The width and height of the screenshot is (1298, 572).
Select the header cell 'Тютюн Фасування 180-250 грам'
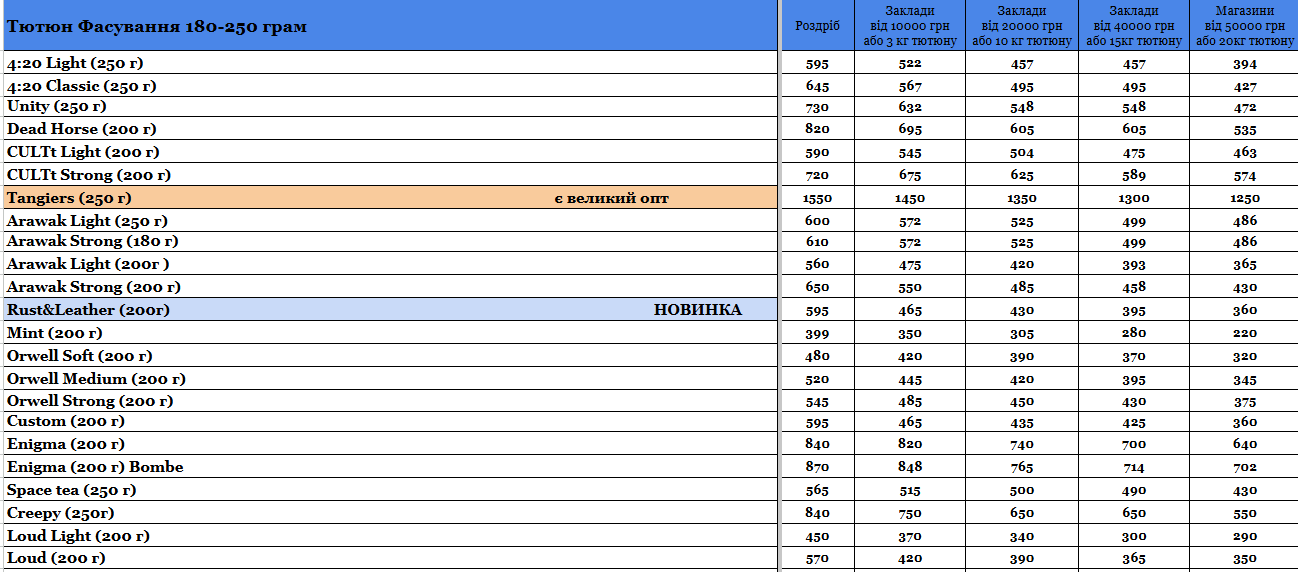pyautogui.click(x=389, y=26)
